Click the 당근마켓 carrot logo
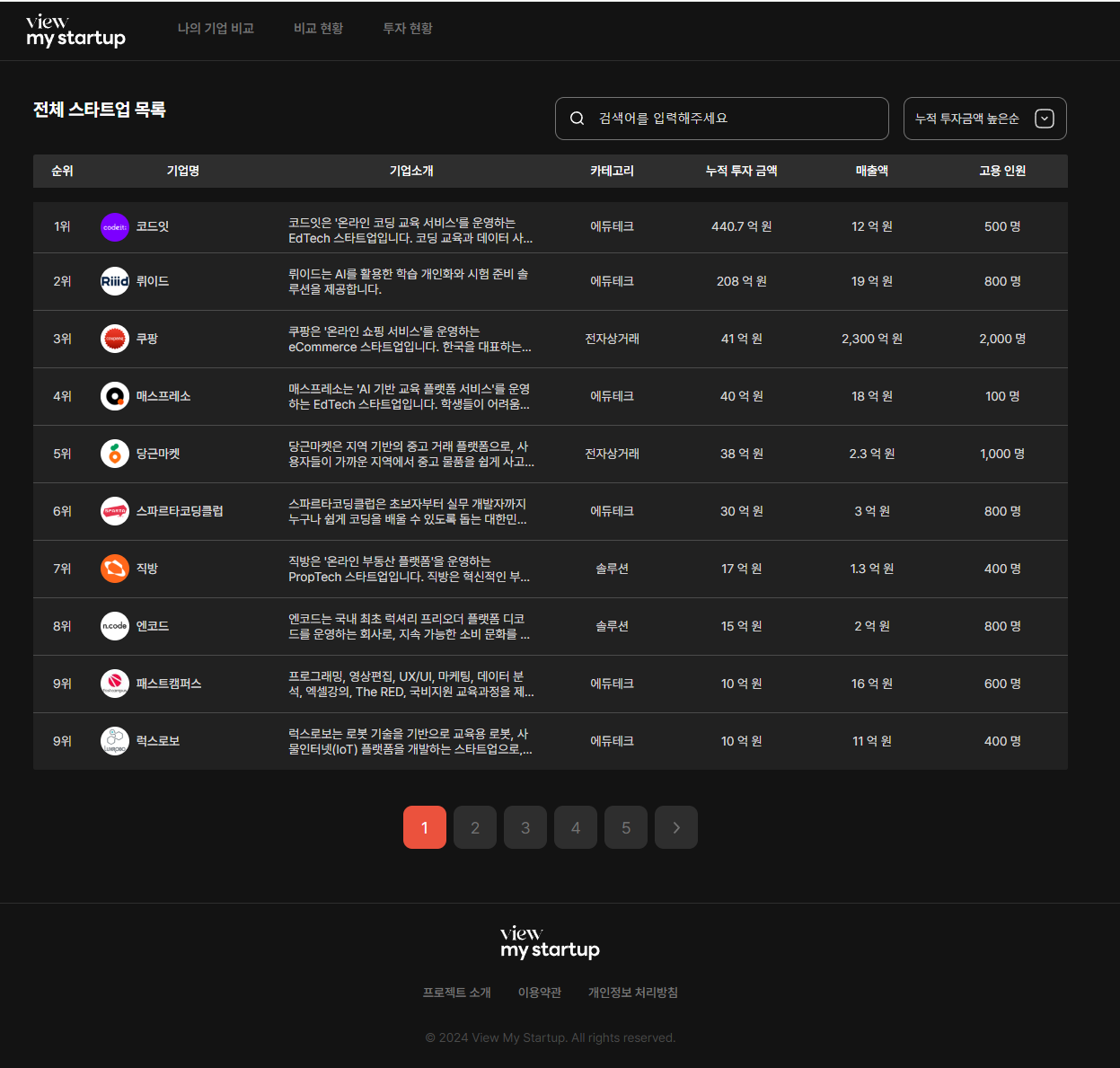 tap(115, 454)
